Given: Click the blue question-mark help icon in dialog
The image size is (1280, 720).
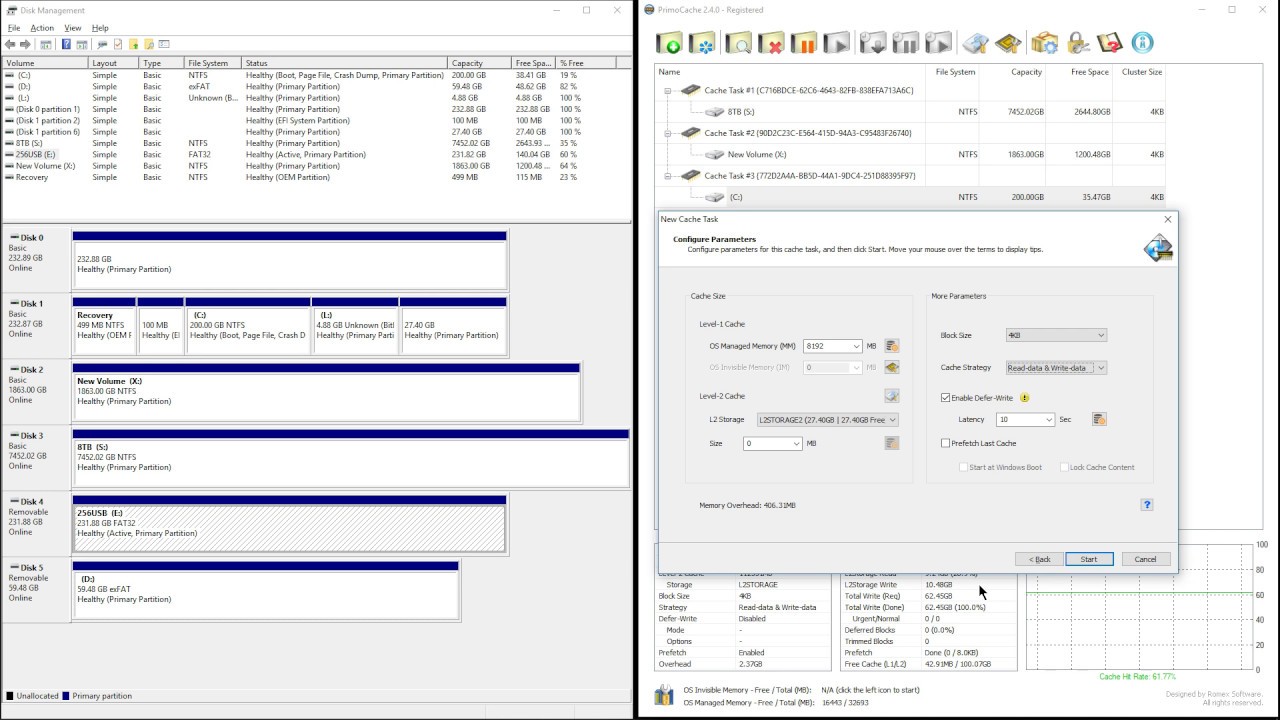Looking at the screenshot, I should click(x=1147, y=505).
